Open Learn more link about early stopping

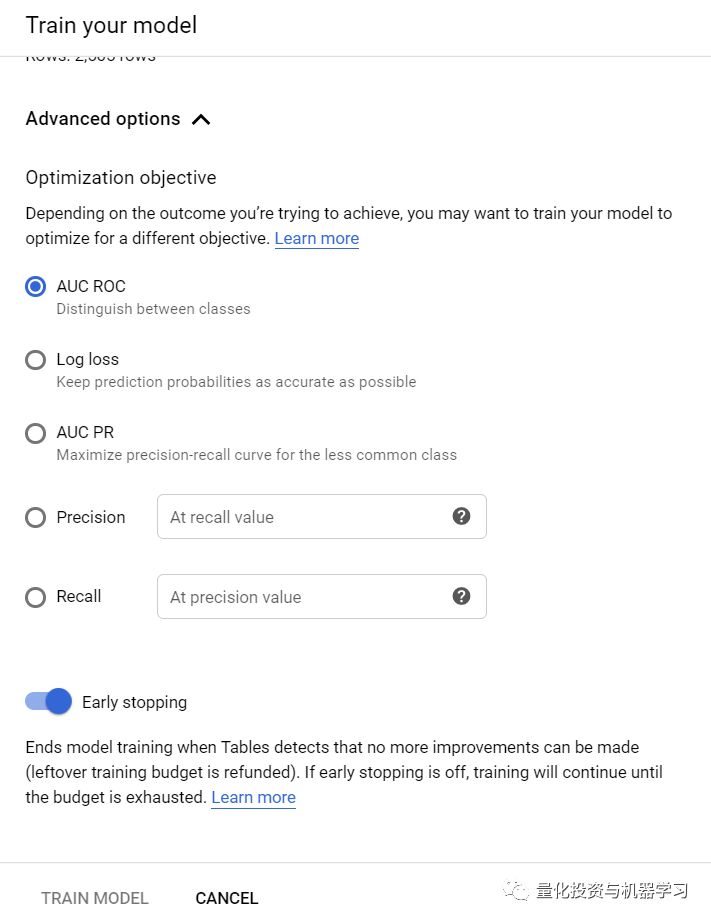tap(253, 797)
